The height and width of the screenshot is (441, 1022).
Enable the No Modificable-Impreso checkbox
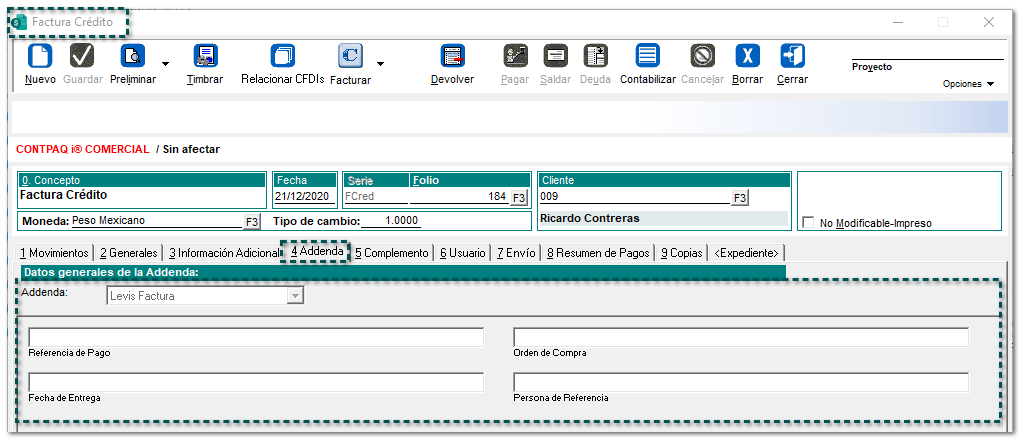coord(809,224)
